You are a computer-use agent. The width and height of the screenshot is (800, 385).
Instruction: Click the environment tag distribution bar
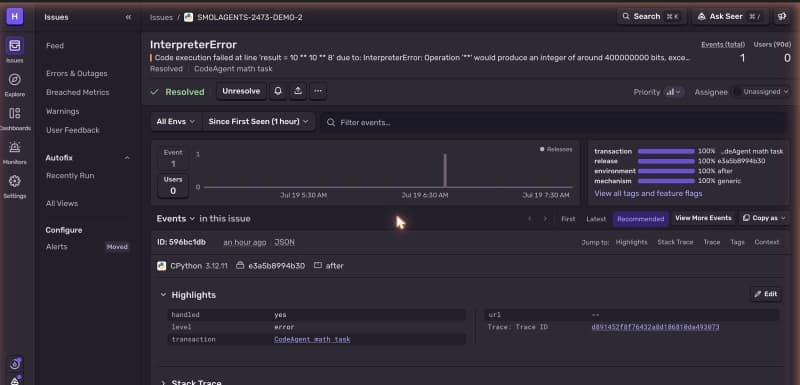pos(666,171)
